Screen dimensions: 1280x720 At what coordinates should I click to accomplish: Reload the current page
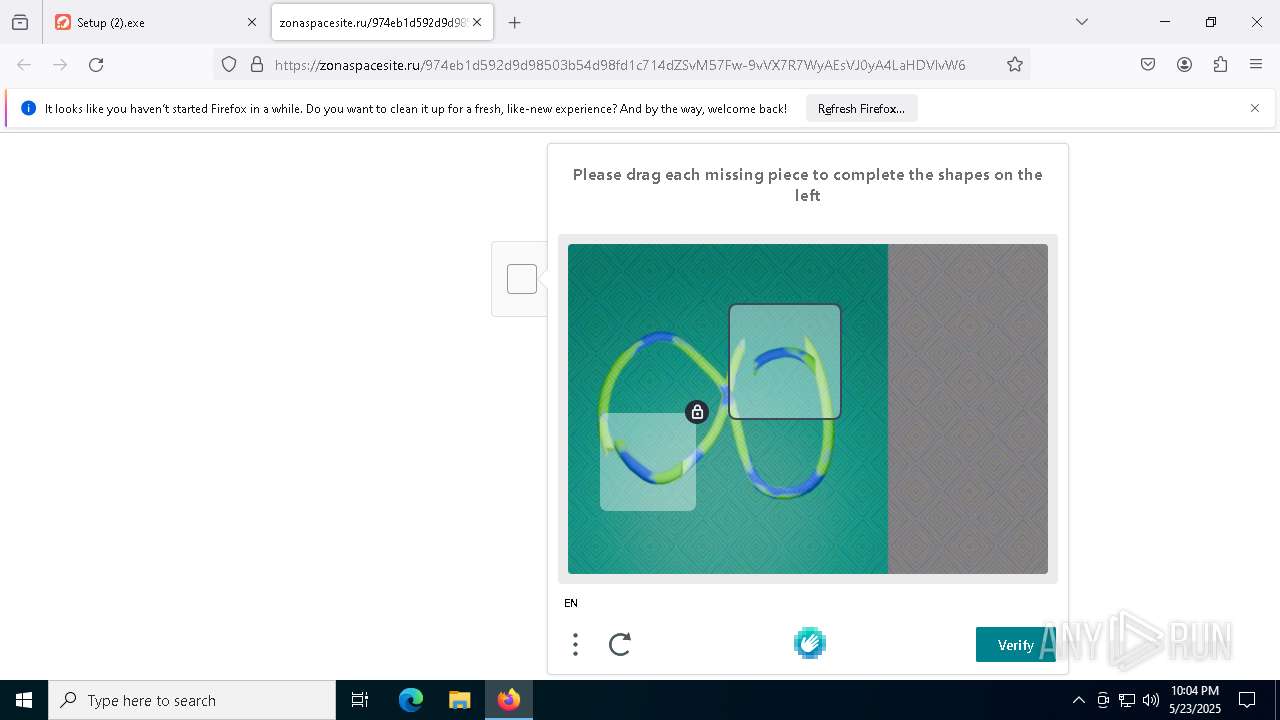(96, 65)
